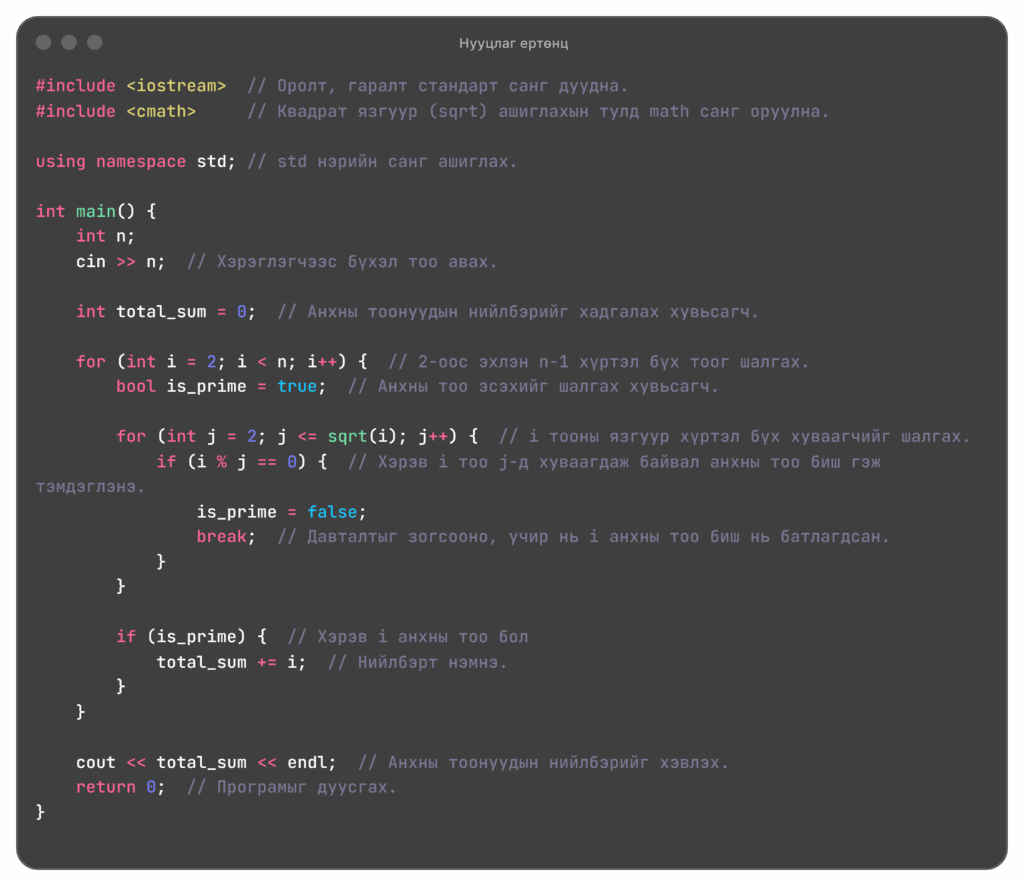Click the 'return' keyword
This screenshot has width=1024, height=886.
106,787
